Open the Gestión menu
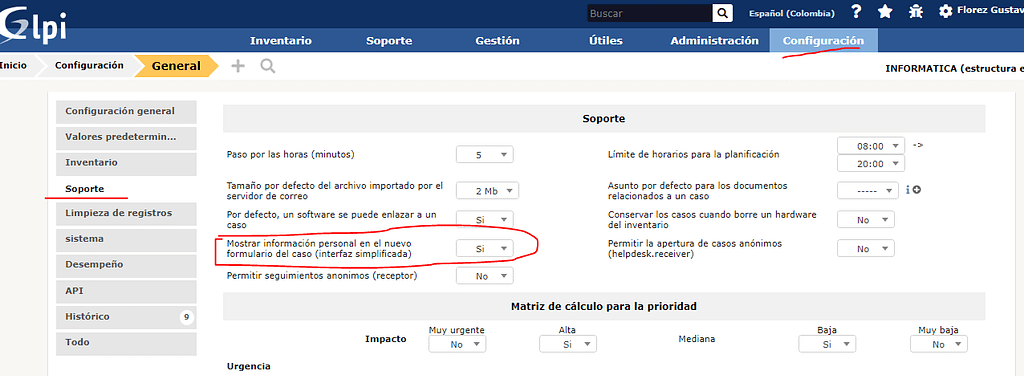The width and height of the screenshot is (1024, 376). (x=498, y=40)
